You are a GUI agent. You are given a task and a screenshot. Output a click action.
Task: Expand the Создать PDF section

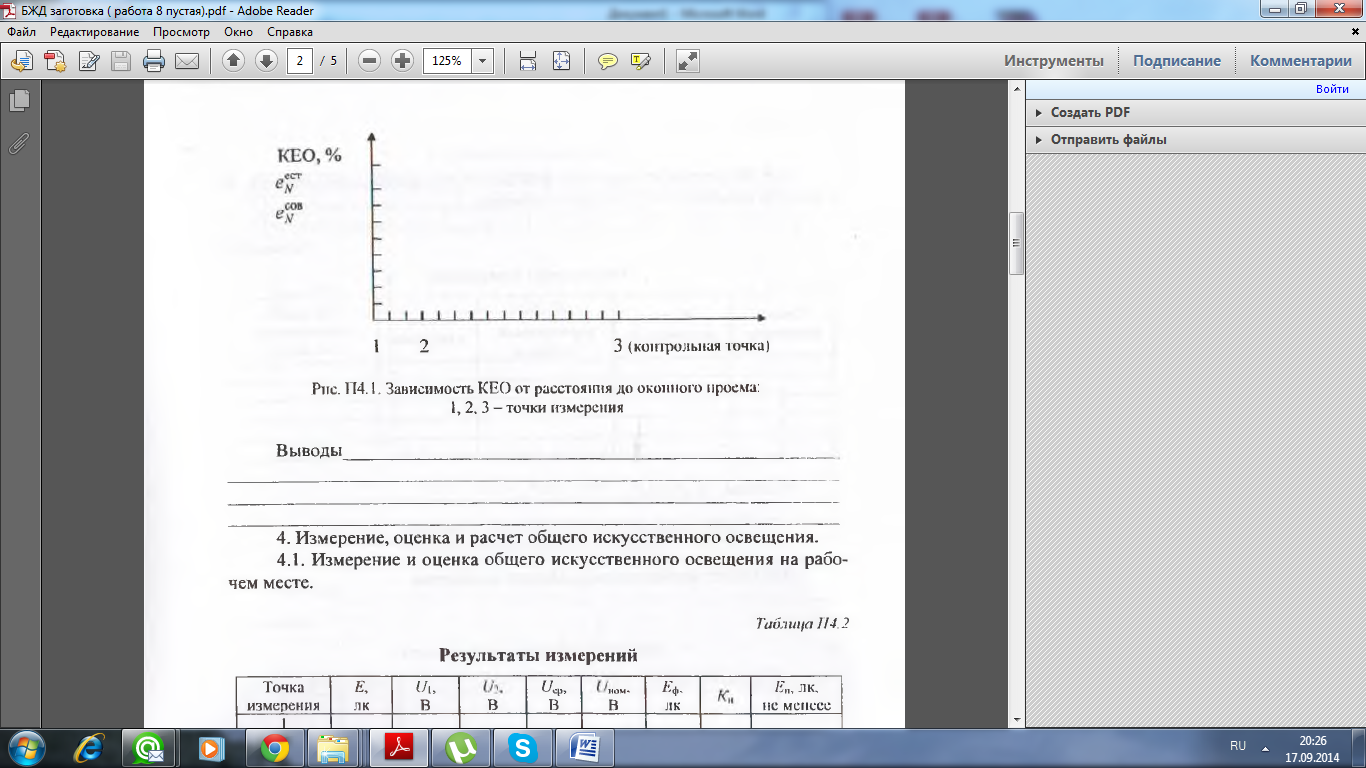click(x=1090, y=113)
